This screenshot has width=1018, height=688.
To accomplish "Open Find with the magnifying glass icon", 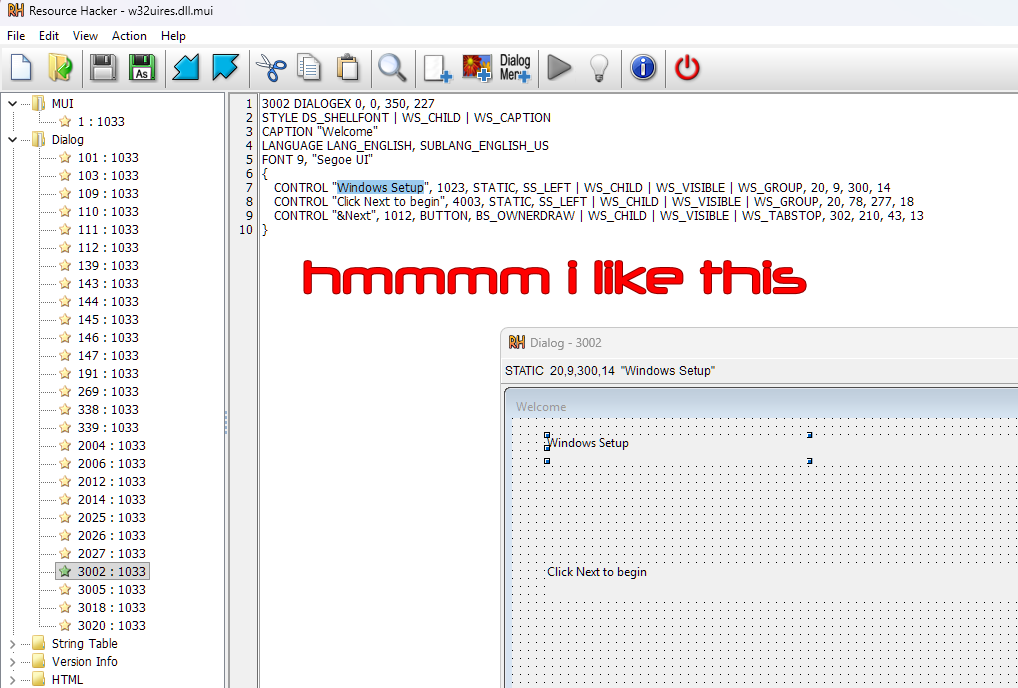I will (393, 68).
